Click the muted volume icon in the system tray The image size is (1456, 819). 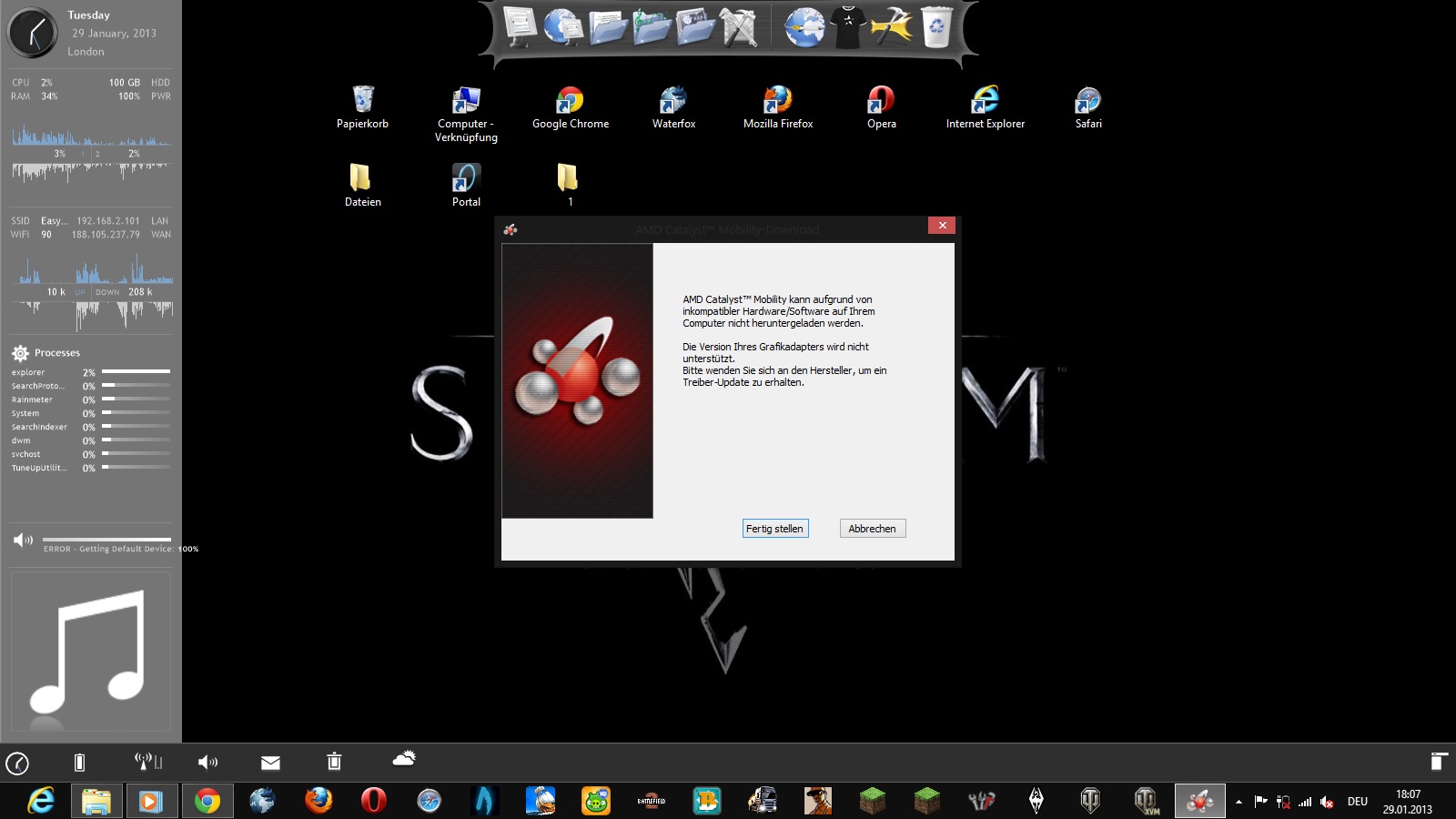[x=1328, y=802]
